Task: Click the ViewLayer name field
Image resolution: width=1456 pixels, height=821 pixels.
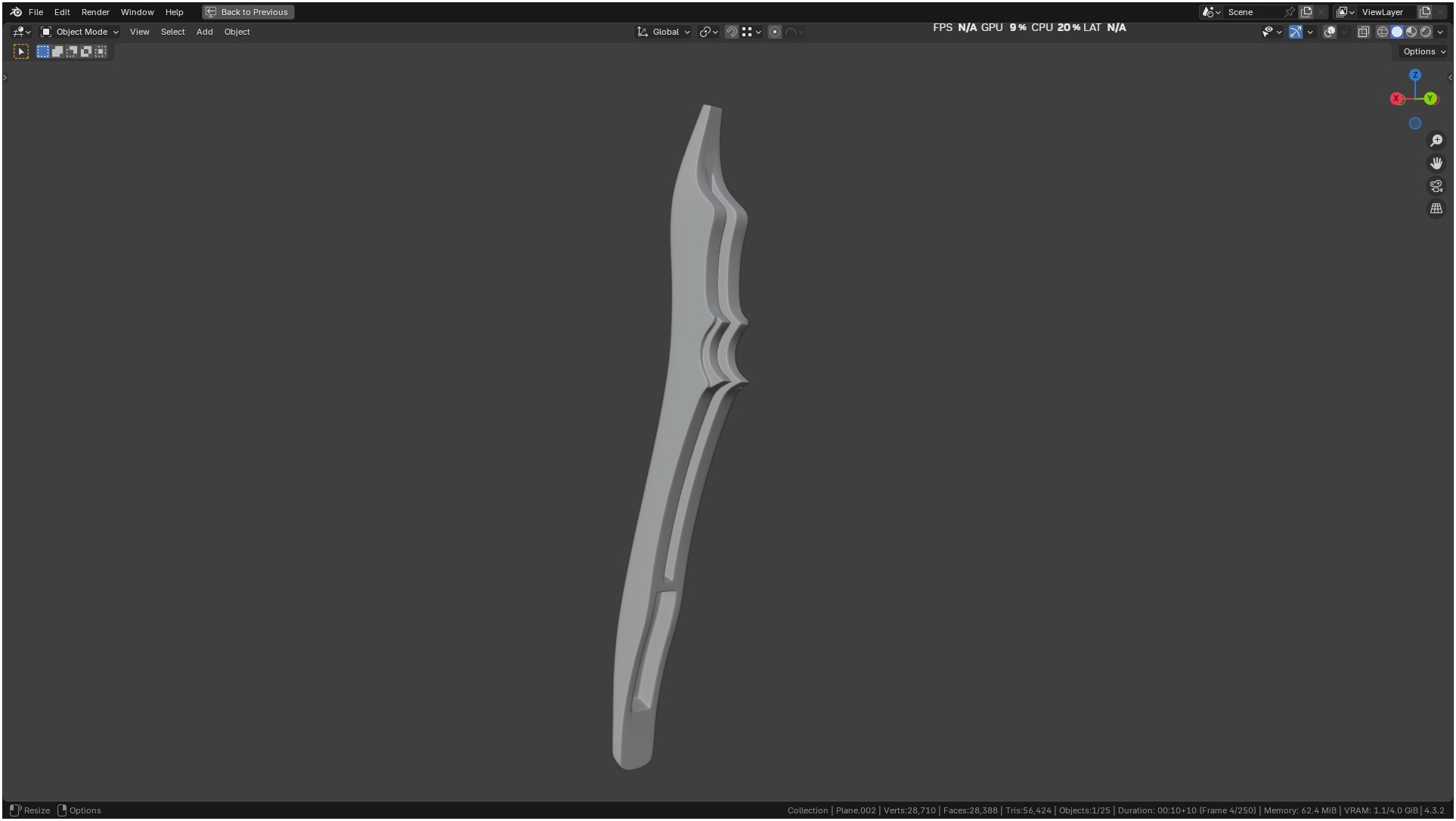Action: click(1386, 12)
